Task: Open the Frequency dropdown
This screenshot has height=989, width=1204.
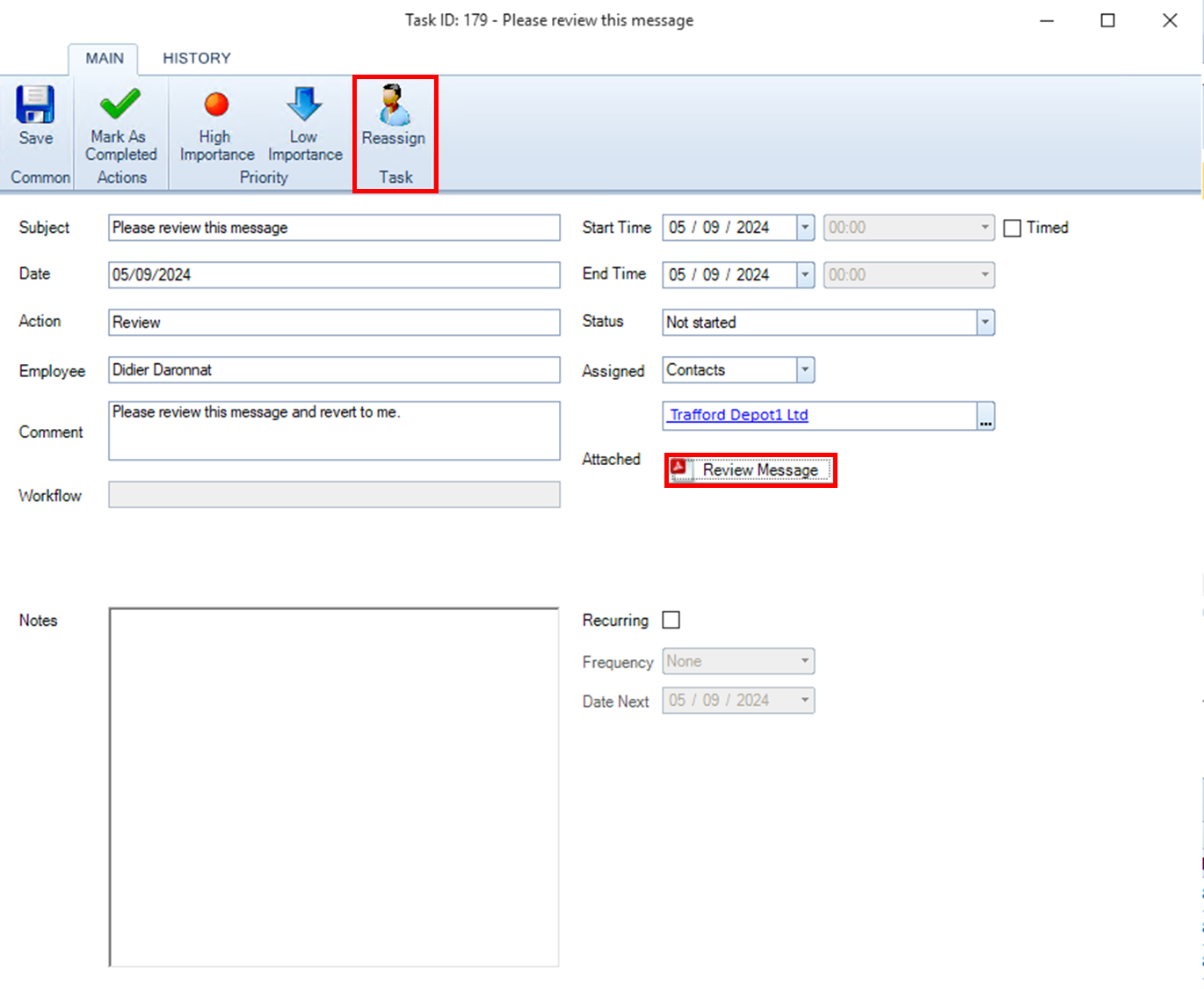Action: [805, 661]
